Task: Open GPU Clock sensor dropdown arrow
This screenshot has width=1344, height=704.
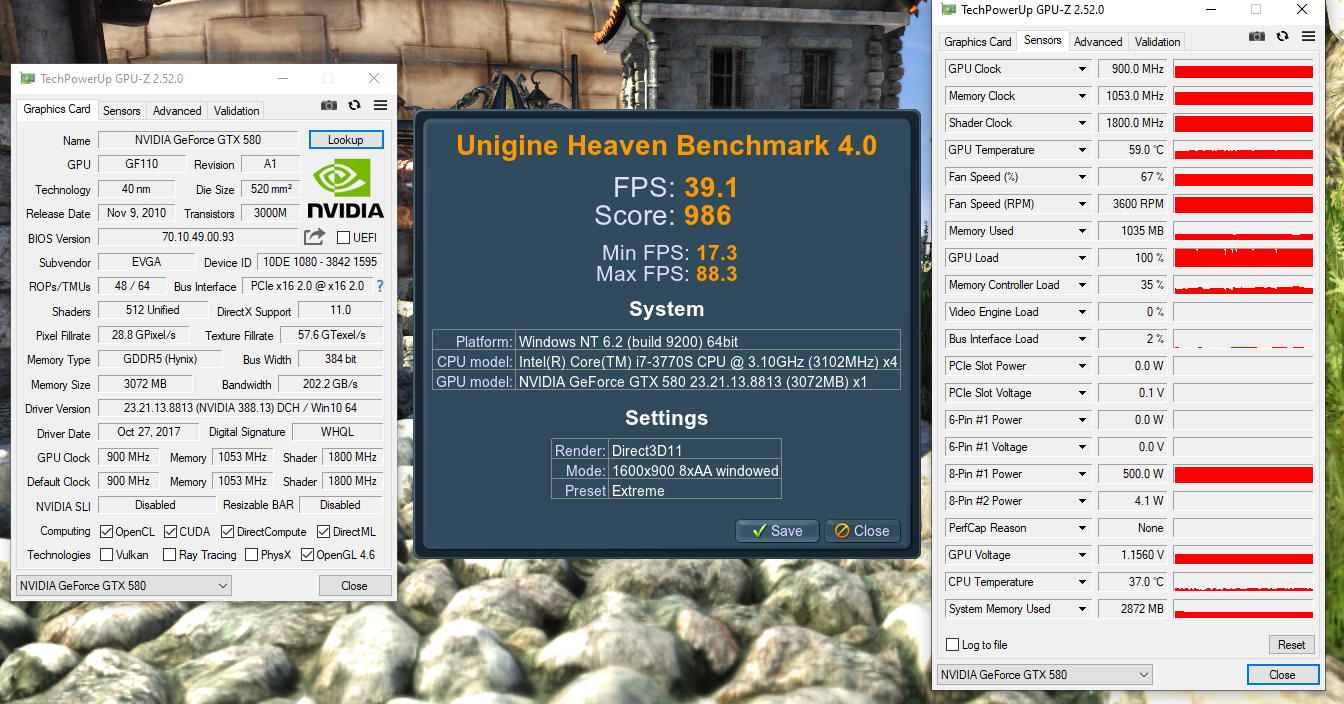Action: click(1082, 69)
